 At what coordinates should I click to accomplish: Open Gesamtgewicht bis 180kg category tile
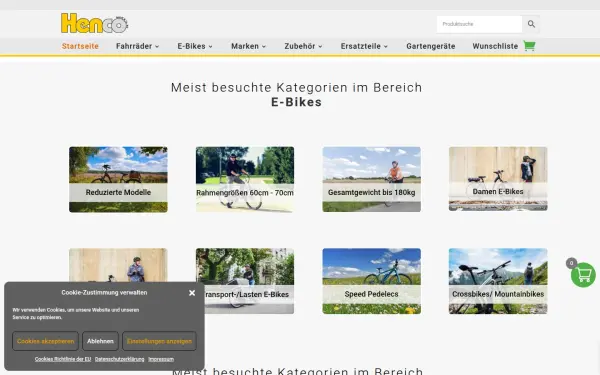372,179
